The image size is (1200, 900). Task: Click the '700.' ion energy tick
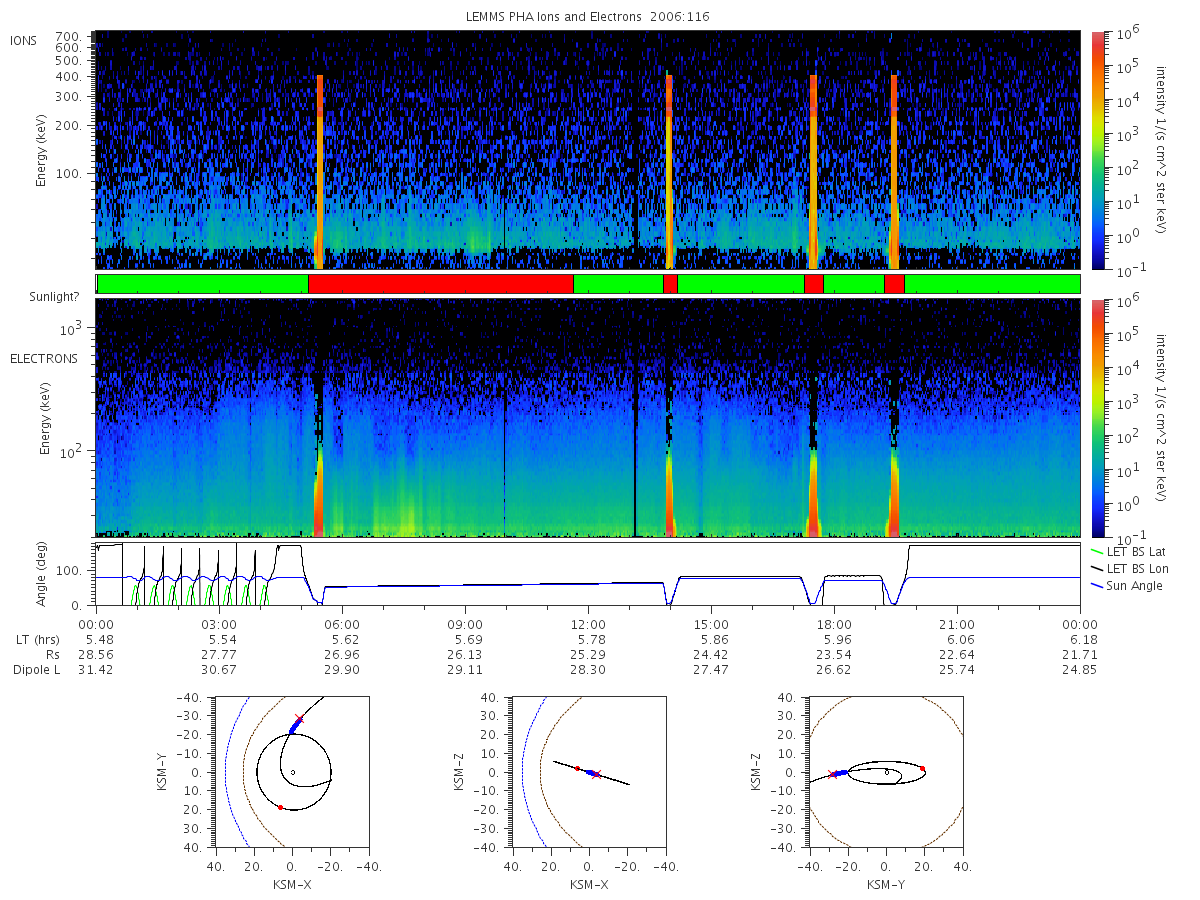[68, 35]
